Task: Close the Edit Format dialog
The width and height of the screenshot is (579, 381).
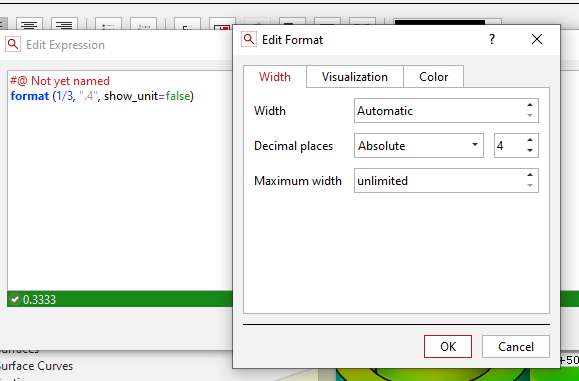Action: 537,39
